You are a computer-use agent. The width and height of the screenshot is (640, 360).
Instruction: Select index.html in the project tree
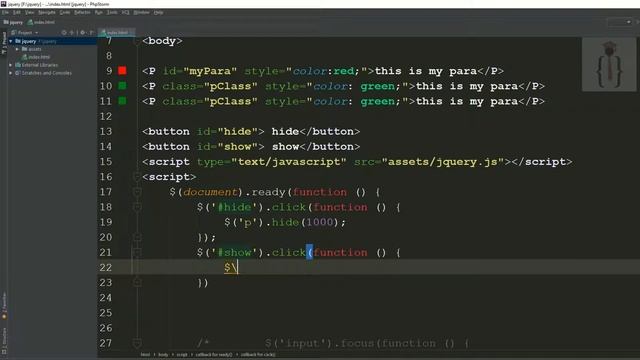[36, 57]
